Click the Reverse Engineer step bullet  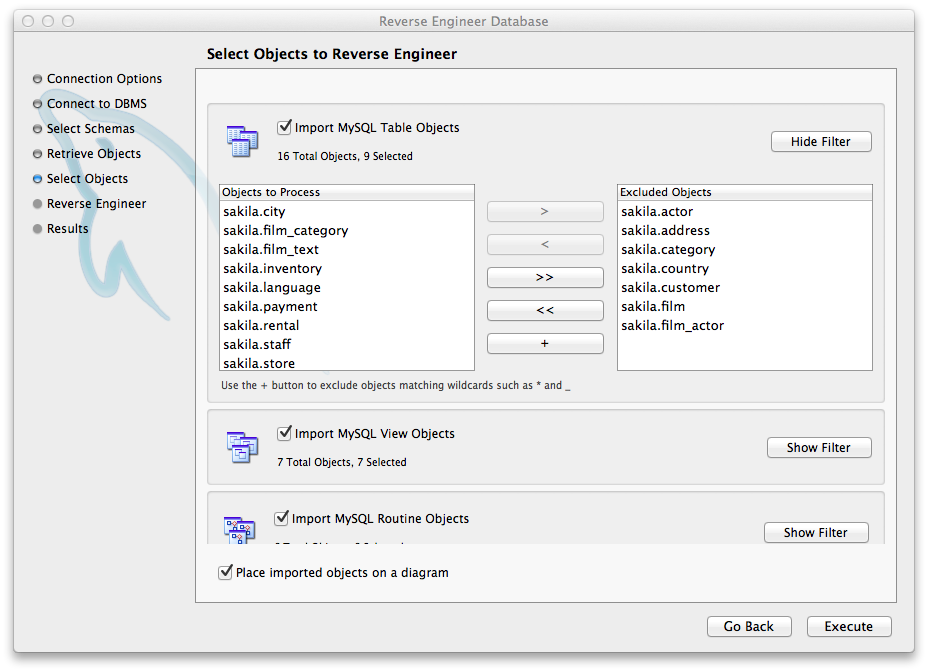(38, 204)
